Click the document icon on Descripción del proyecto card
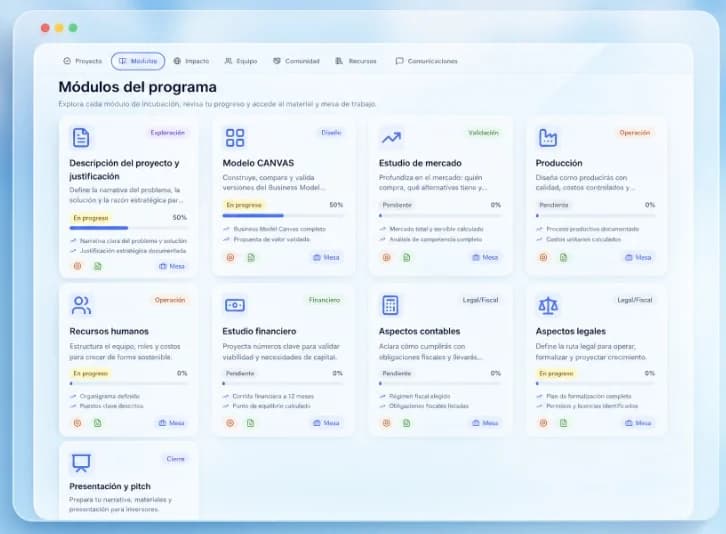The height and width of the screenshot is (534, 726). pyautogui.click(x=81, y=138)
